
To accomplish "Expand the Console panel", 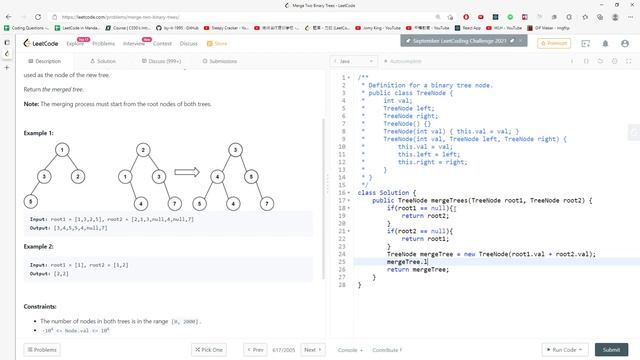I will (350, 350).
